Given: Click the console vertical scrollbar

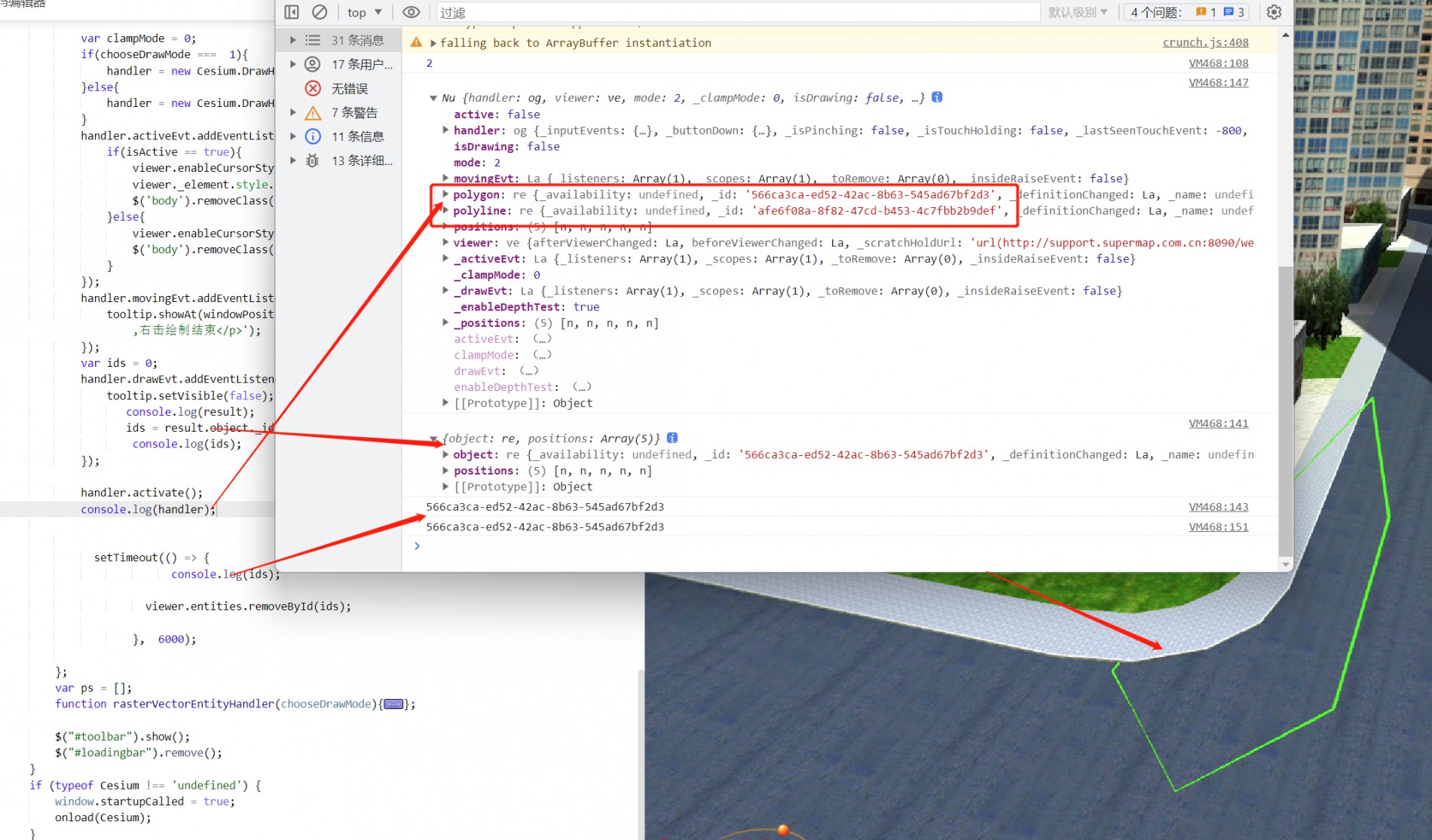Looking at the screenshot, I should coord(1286,411).
